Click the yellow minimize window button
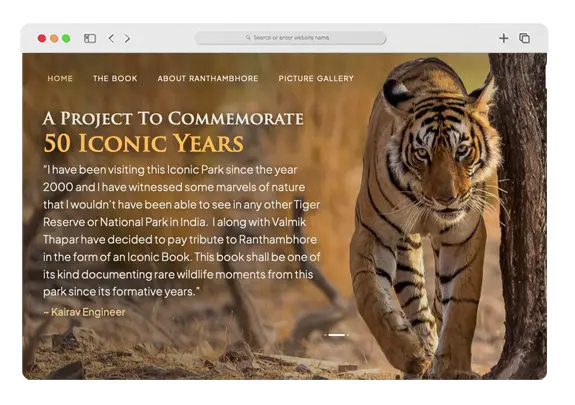575x405 pixels. pos(54,38)
